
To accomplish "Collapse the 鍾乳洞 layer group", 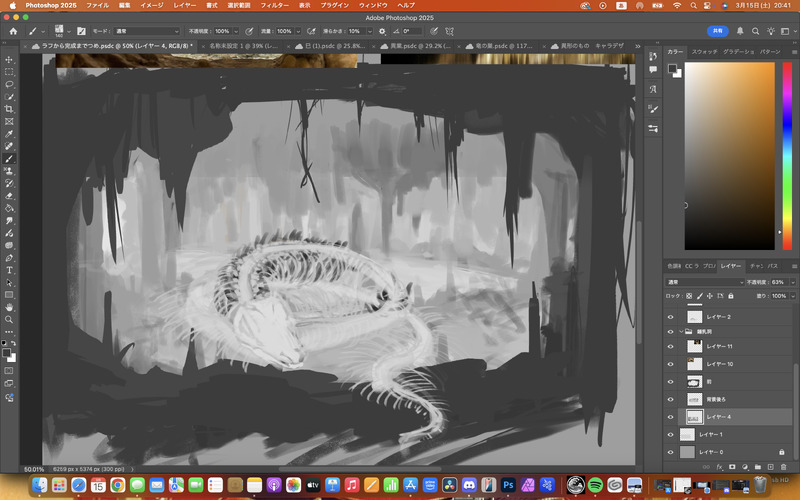I will pos(680,330).
